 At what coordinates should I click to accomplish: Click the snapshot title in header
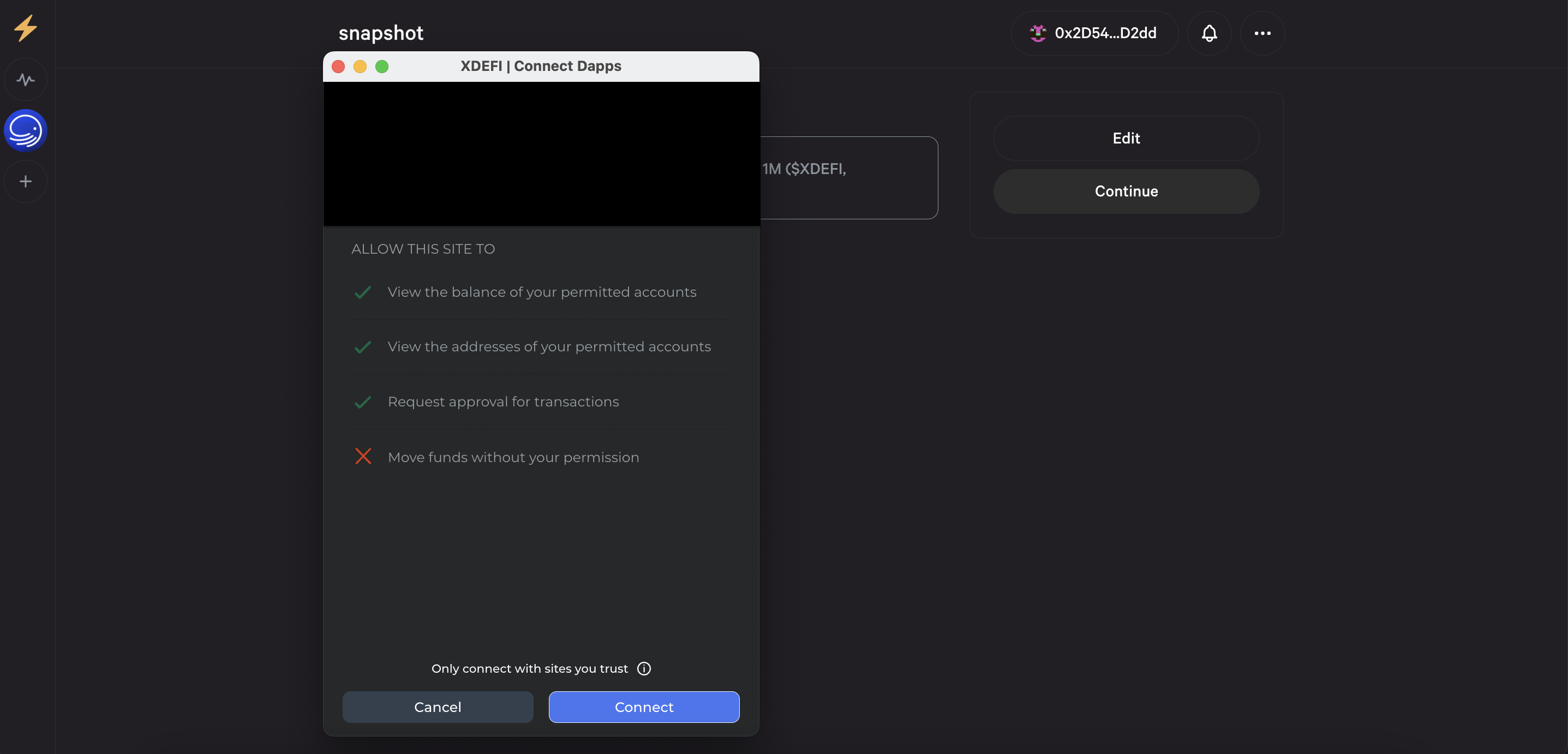click(x=380, y=33)
